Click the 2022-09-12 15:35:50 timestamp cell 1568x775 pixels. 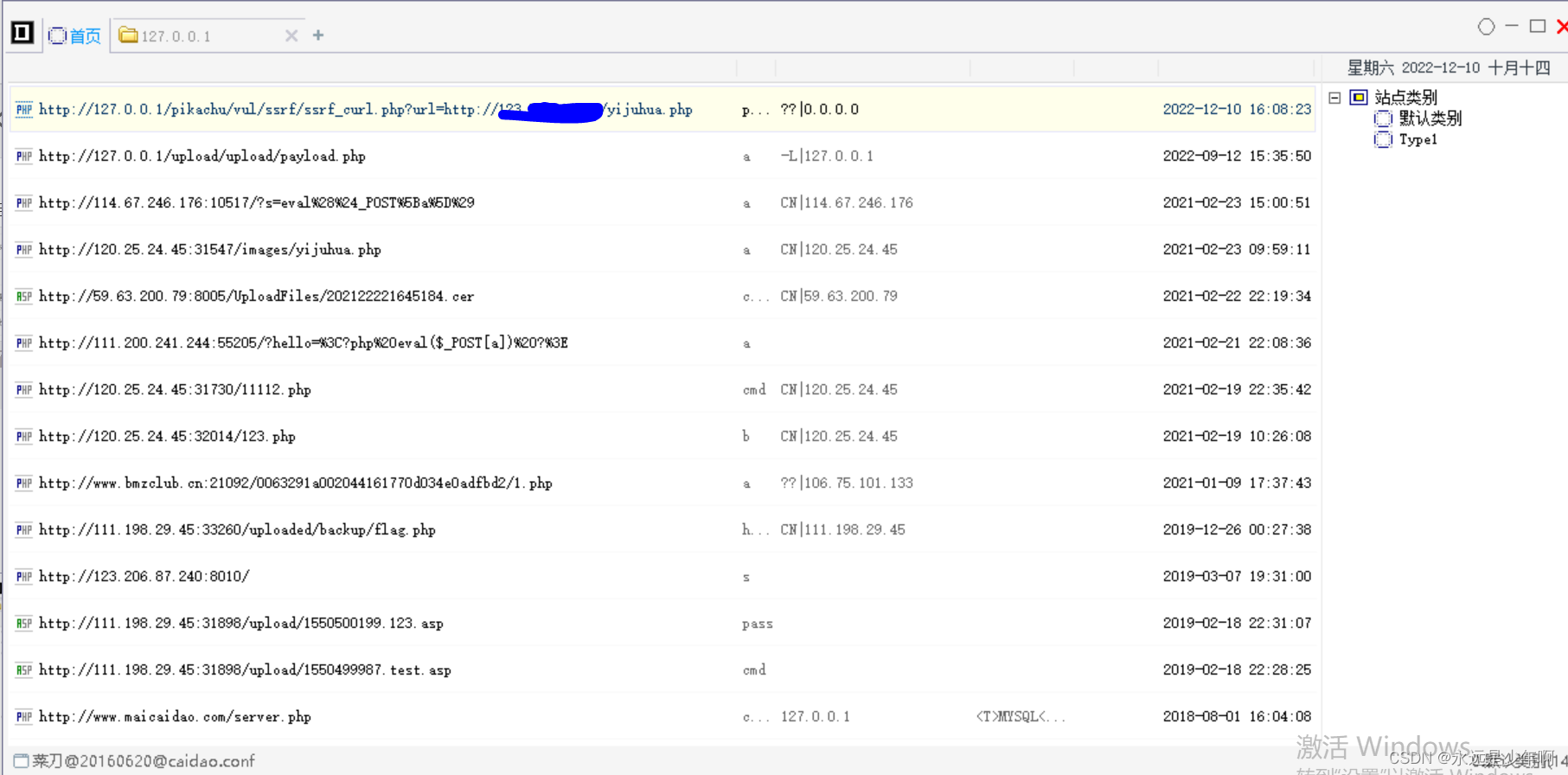(1237, 156)
